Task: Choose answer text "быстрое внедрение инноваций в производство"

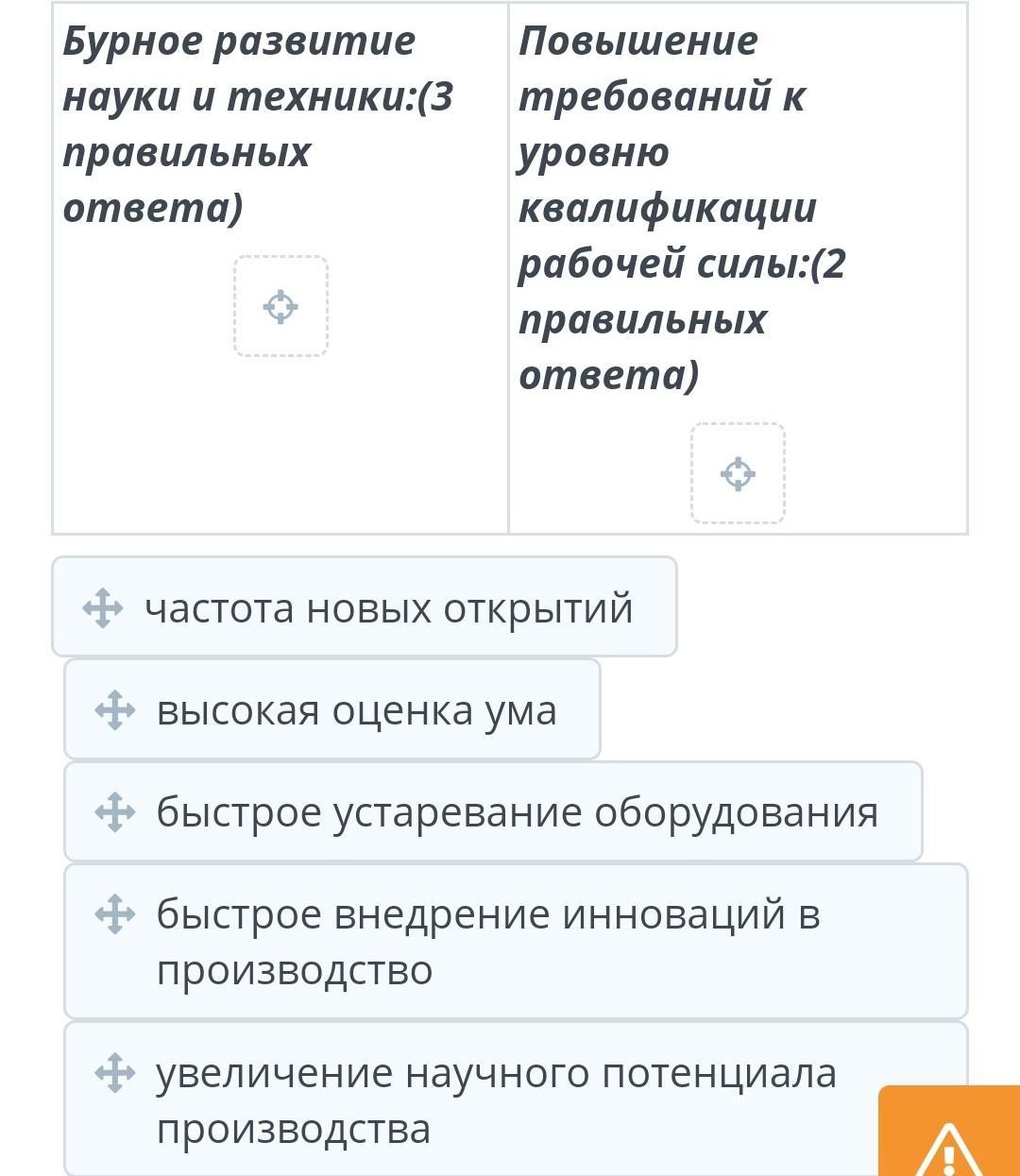Action: tap(487, 942)
